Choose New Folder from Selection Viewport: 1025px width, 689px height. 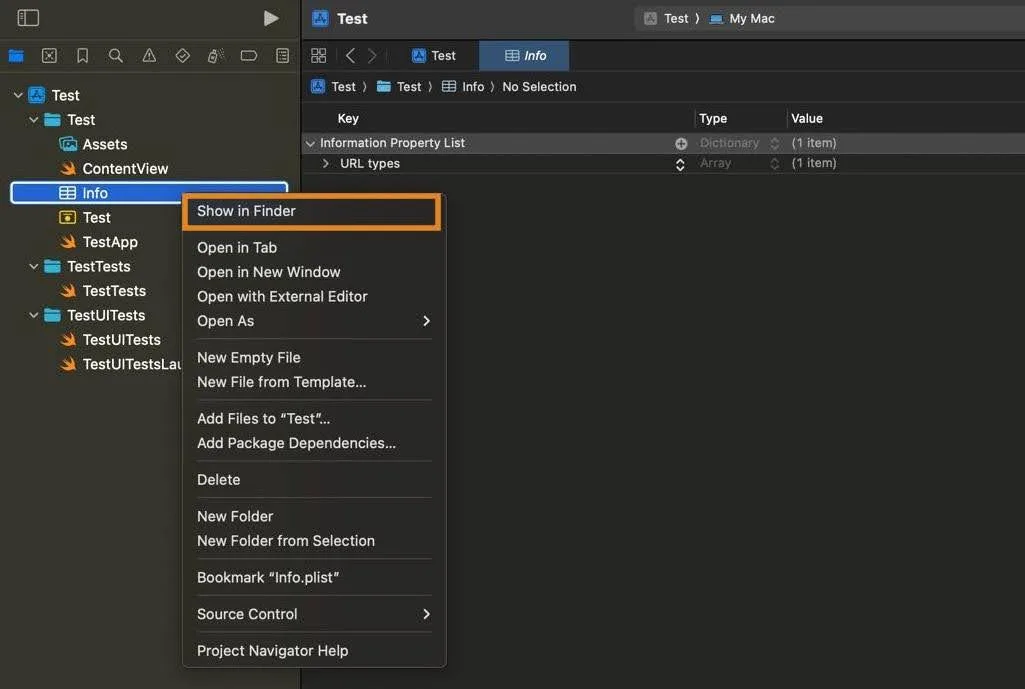point(314,541)
